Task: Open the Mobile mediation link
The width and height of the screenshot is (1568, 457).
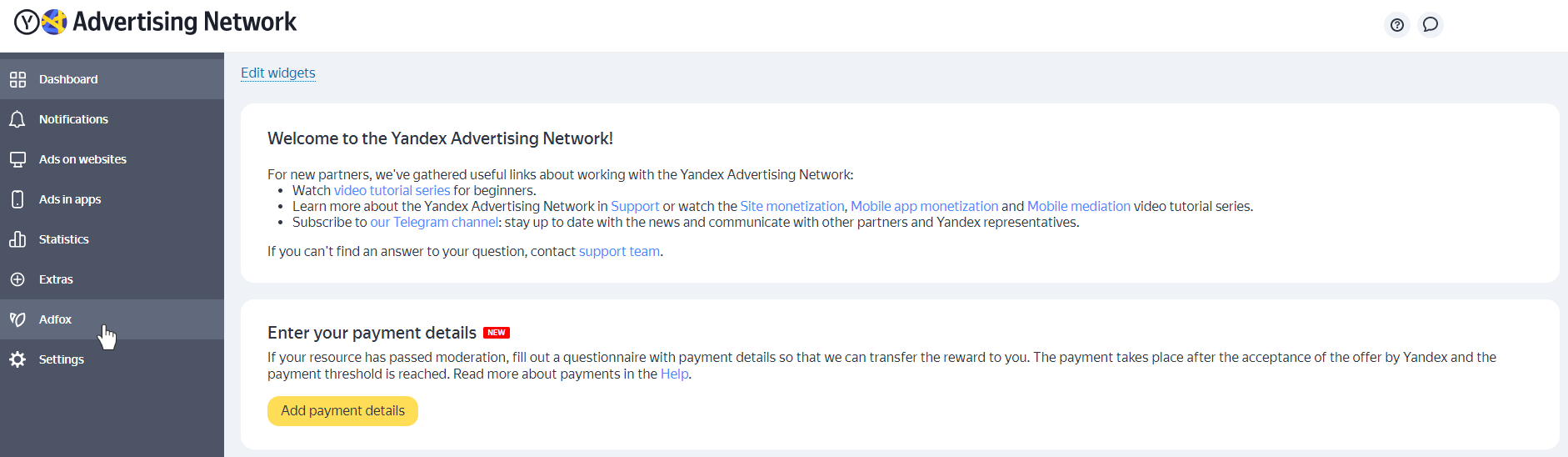Action: point(1079,206)
